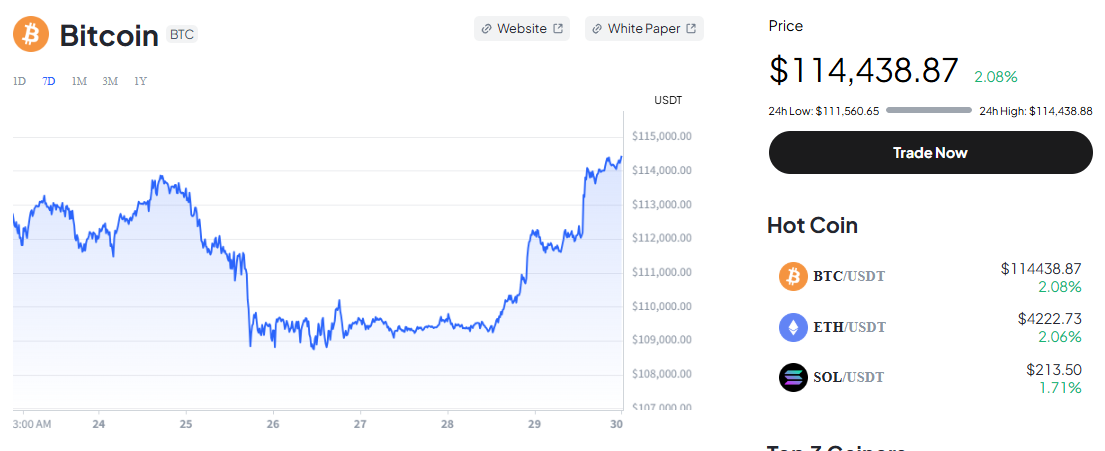Screen dimensions: 1105x451
Task: Click the BTC ticker badge
Action: point(182,35)
